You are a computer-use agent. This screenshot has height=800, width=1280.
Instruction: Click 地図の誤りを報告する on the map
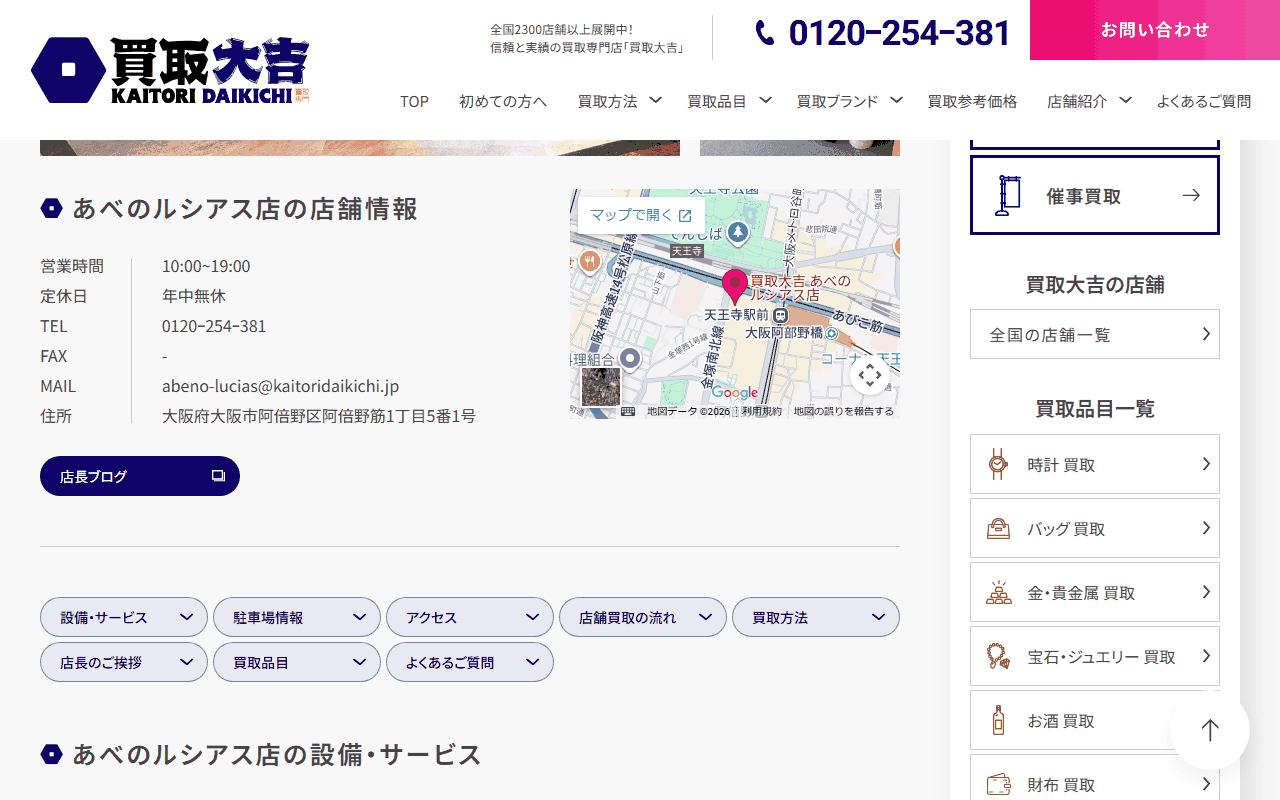tap(844, 411)
